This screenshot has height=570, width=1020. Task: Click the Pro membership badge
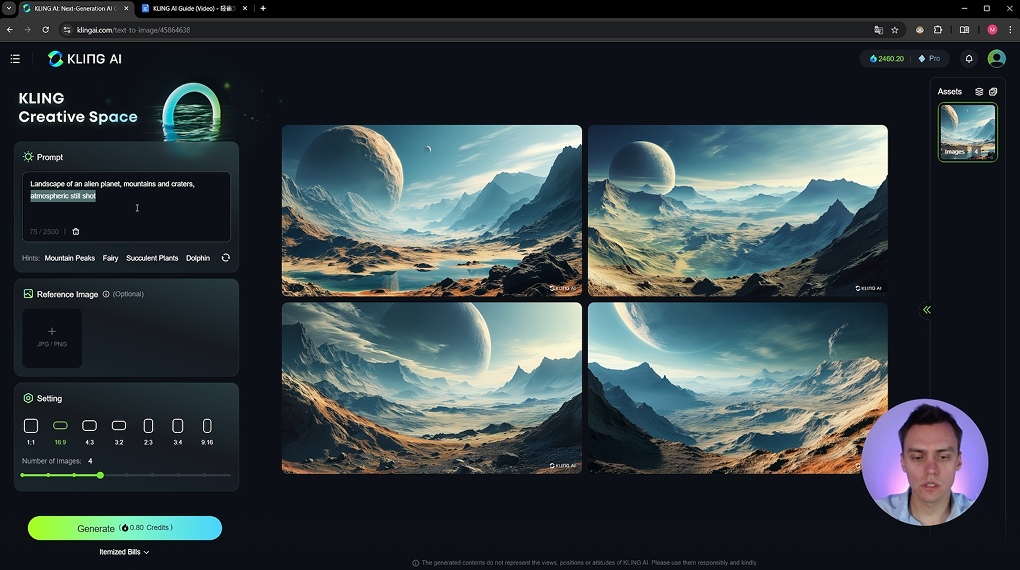(929, 59)
